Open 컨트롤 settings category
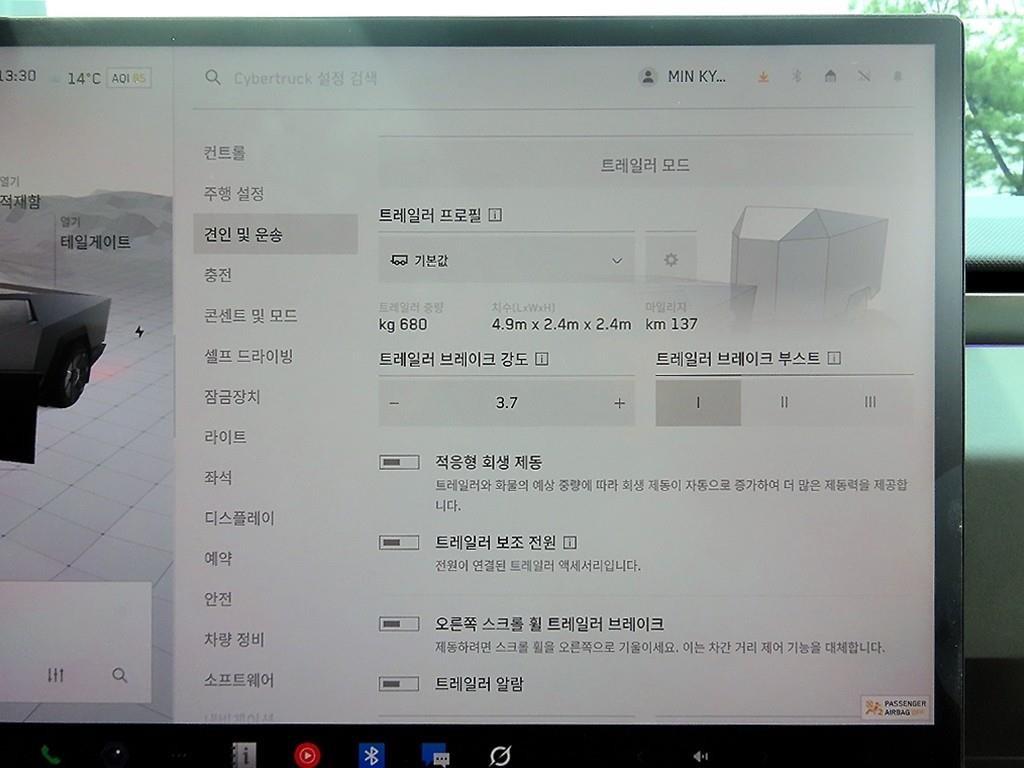The width and height of the screenshot is (1024, 768). point(225,153)
